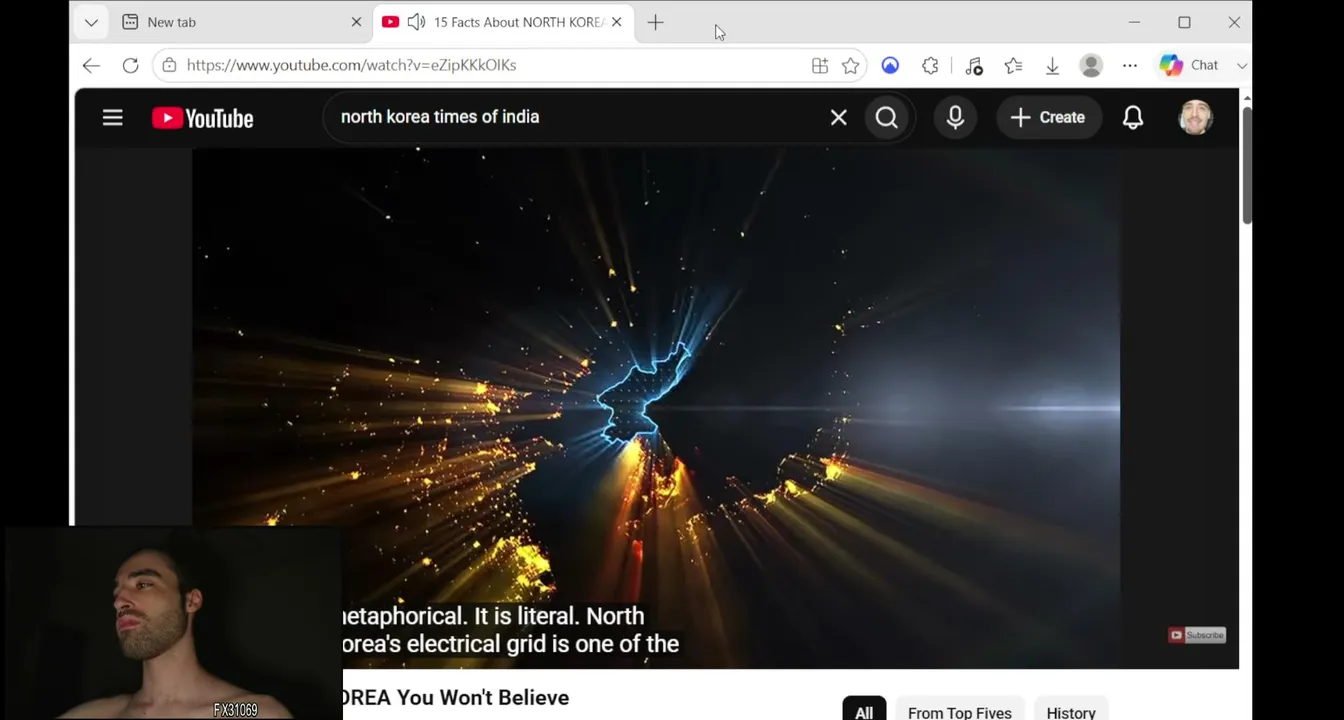The height and width of the screenshot is (720, 1344).
Task: Open Copilot Chat in the browser
Action: (1189, 65)
